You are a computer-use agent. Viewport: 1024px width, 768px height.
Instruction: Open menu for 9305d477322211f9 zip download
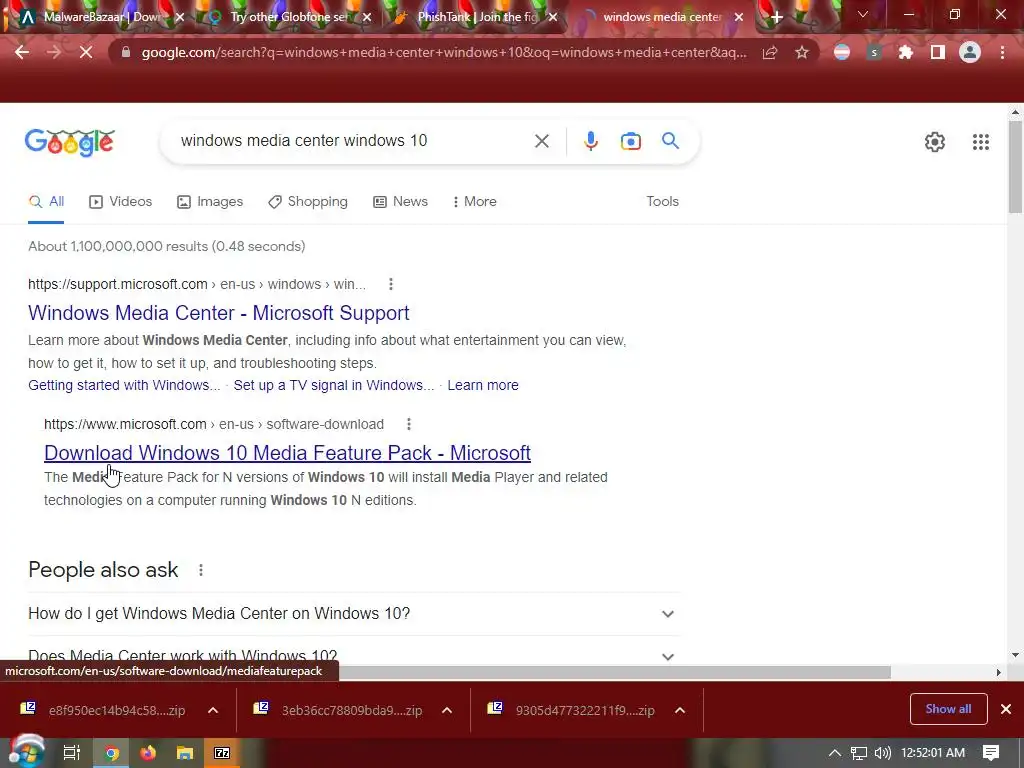pyautogui.click(x=680, y=711)
